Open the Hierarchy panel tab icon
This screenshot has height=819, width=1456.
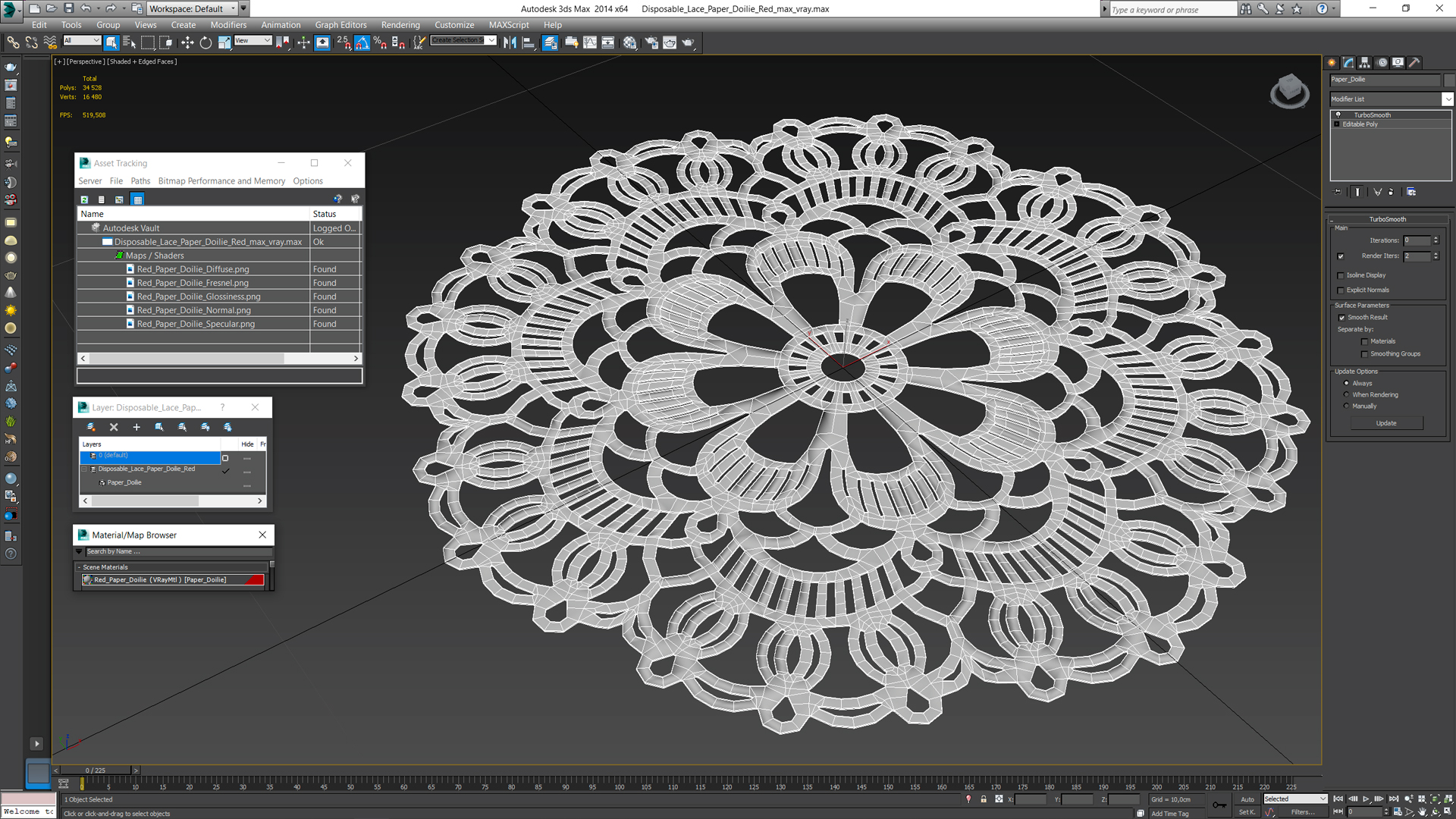point(1365,63)
